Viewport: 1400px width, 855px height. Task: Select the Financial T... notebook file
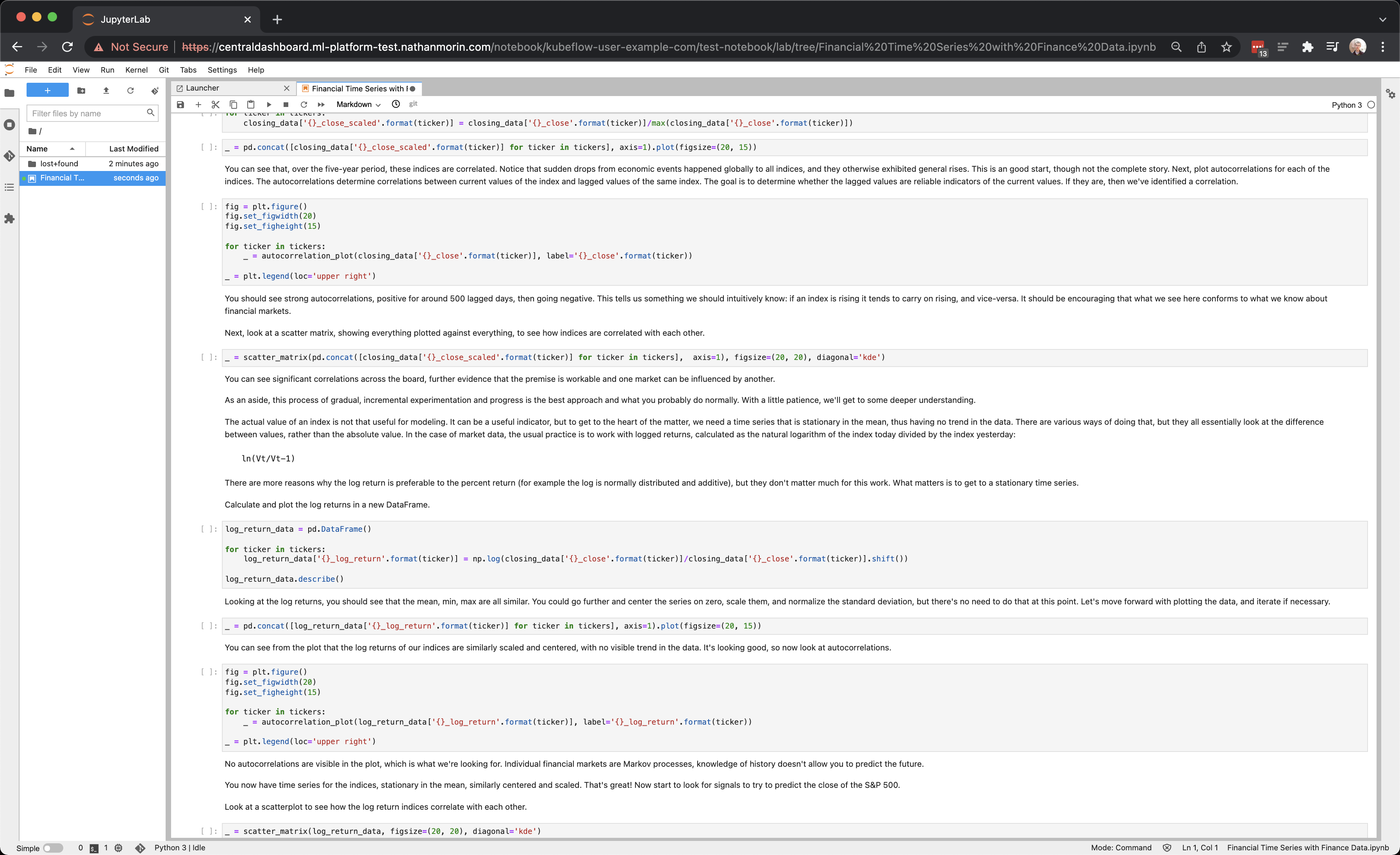(93, 178)
